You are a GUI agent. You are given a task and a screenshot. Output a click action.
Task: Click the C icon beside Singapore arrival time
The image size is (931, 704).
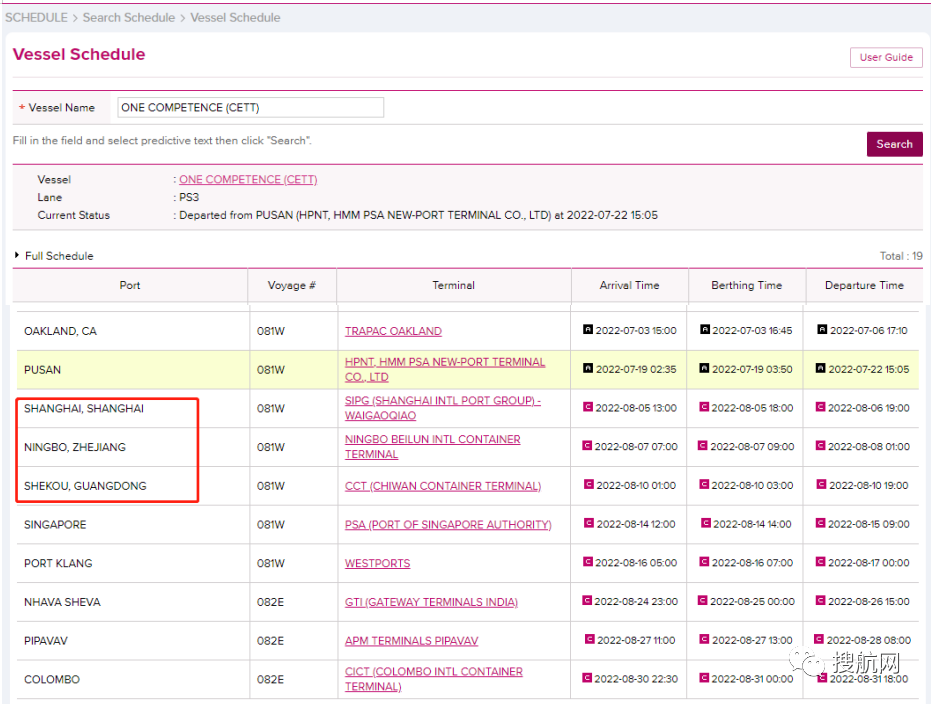[590, 523]
